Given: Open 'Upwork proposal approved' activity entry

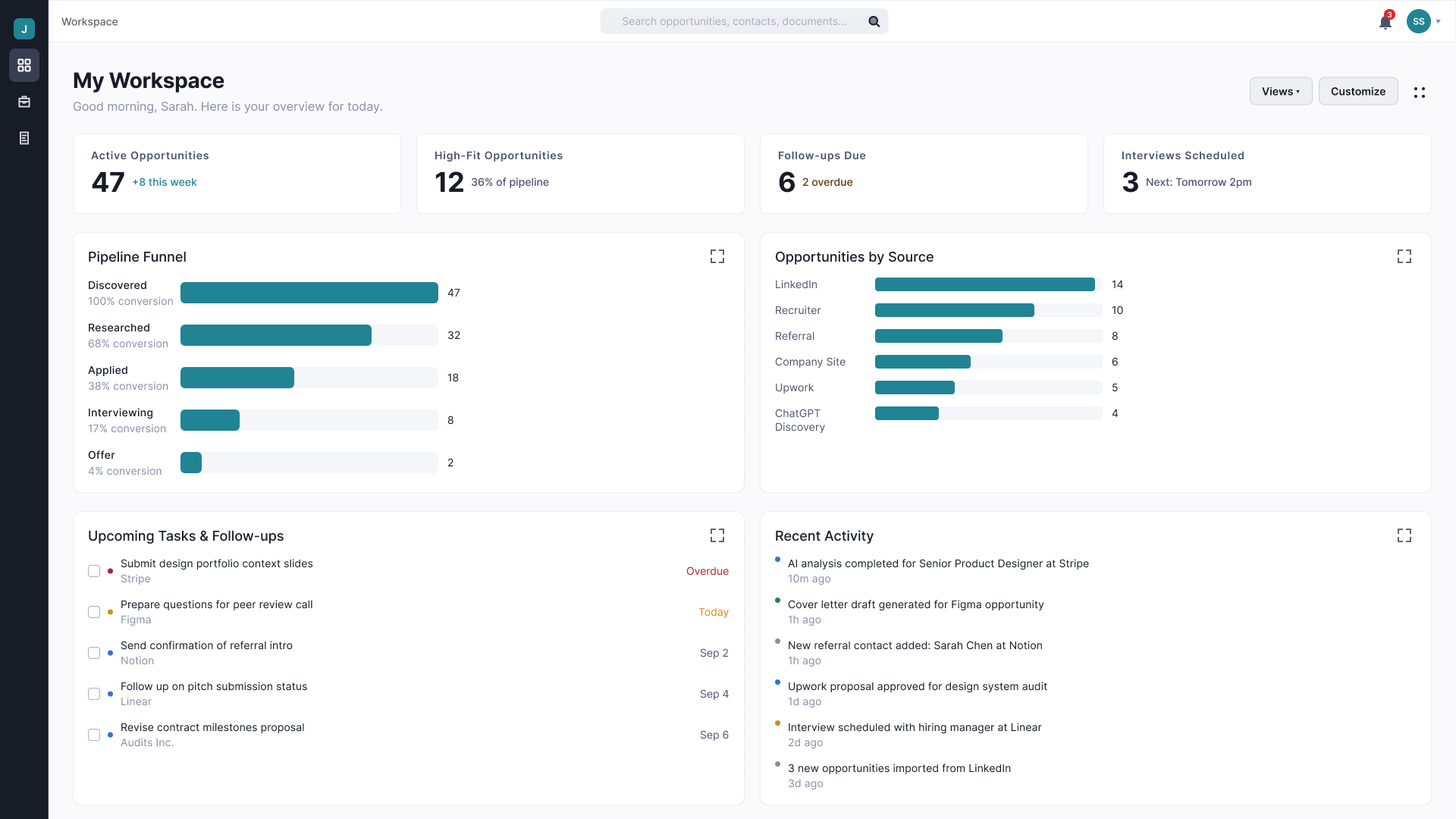Looking at the screenshot, I should pyautogui.click(x=918, y=686).
